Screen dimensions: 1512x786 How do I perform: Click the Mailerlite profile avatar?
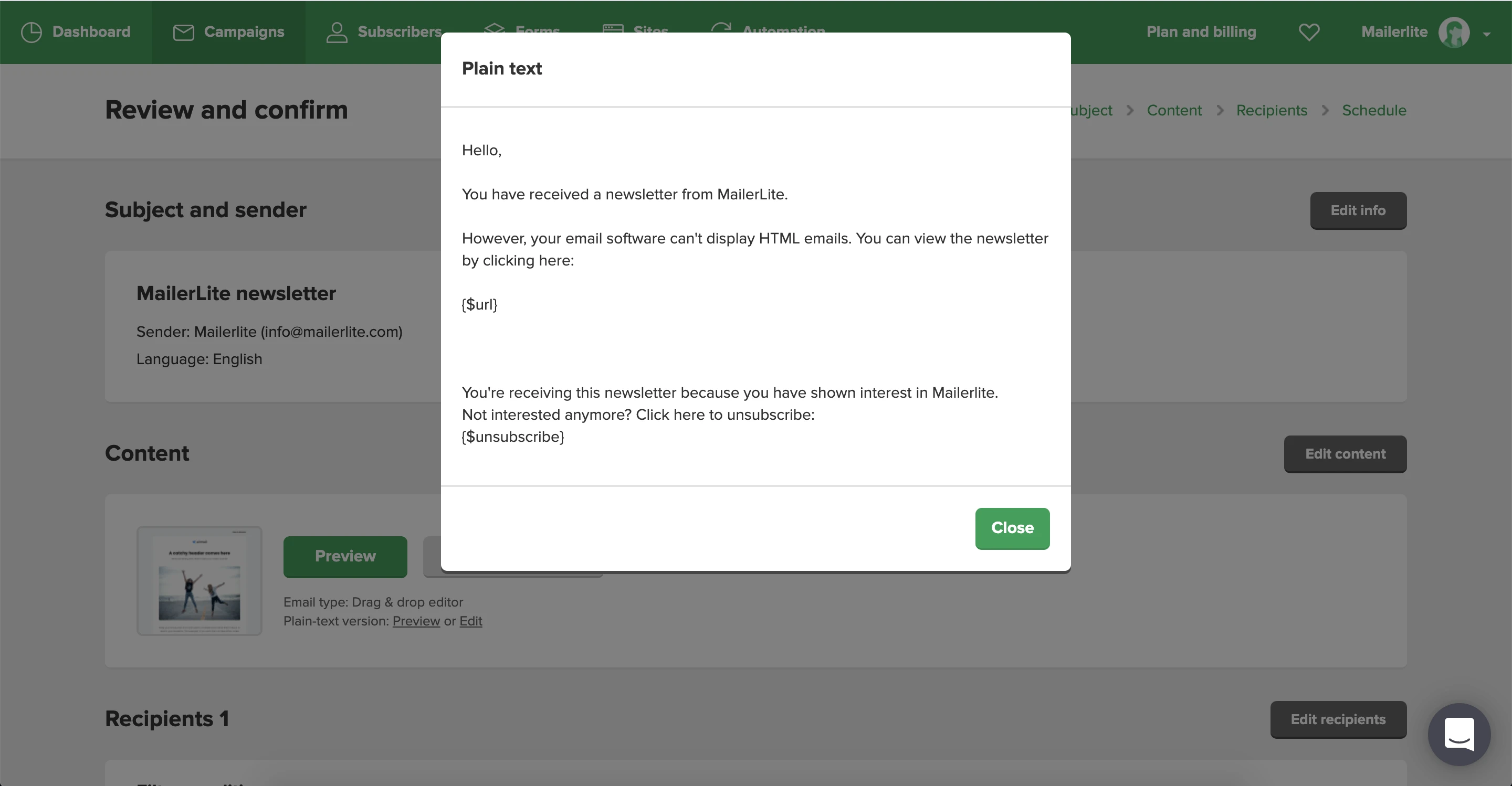pyautogui.click(x=1453, y=32)
